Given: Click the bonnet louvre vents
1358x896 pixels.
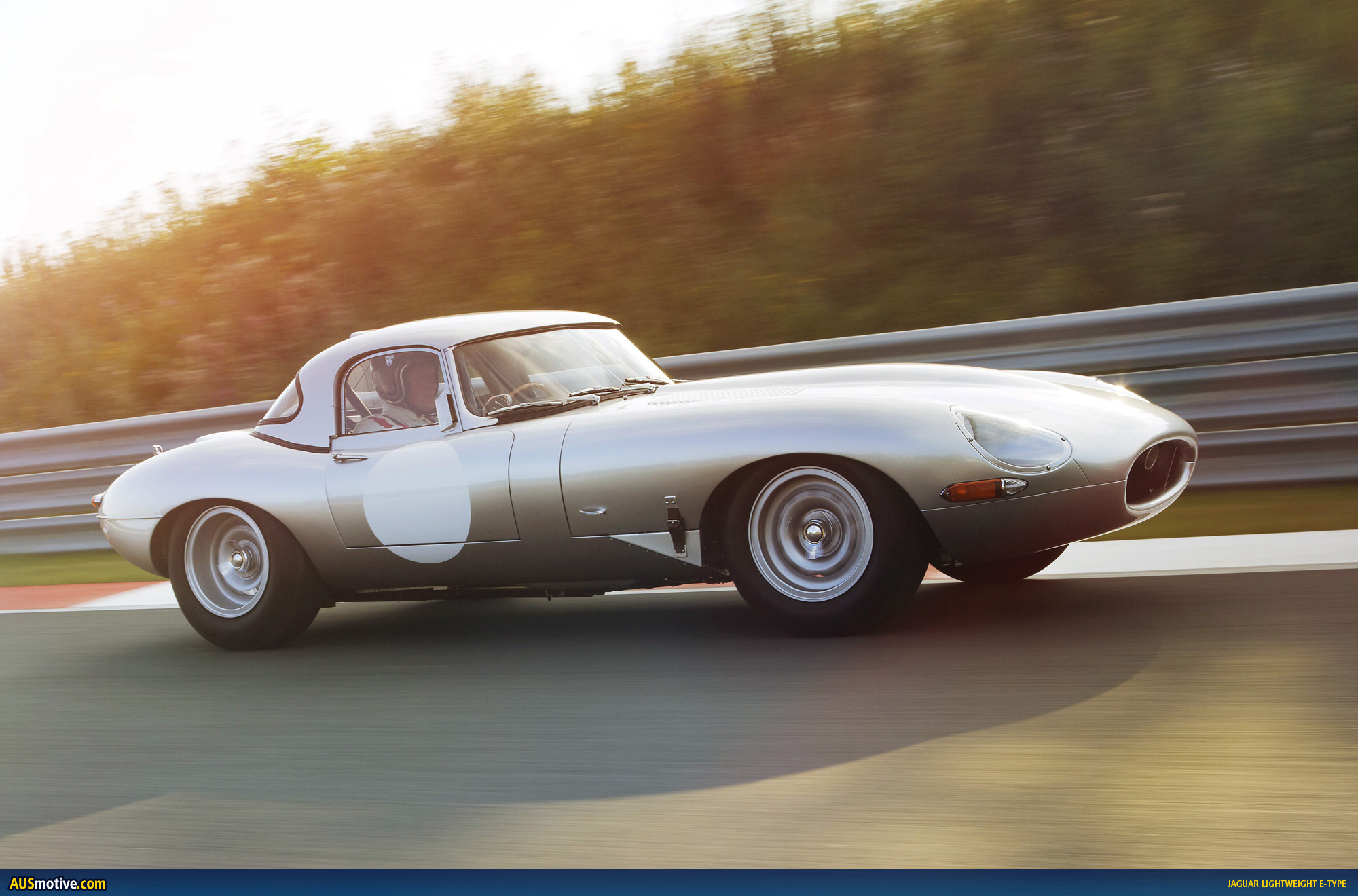Looking at the screenshot, I should tap(720, 395).
